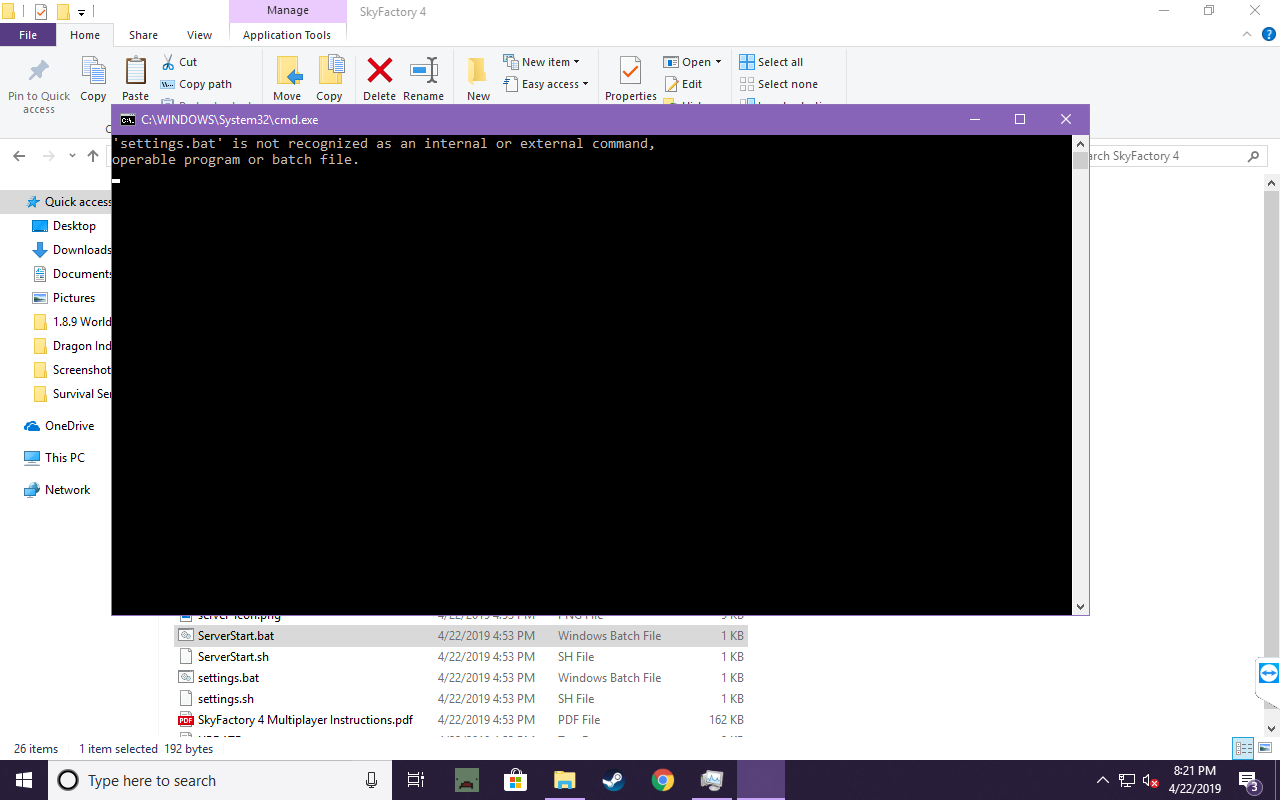Click the Copy path icon in the ribbon
Viewport: 1280px width, 800px height.
pyautogui.click(x=167, y=84)
